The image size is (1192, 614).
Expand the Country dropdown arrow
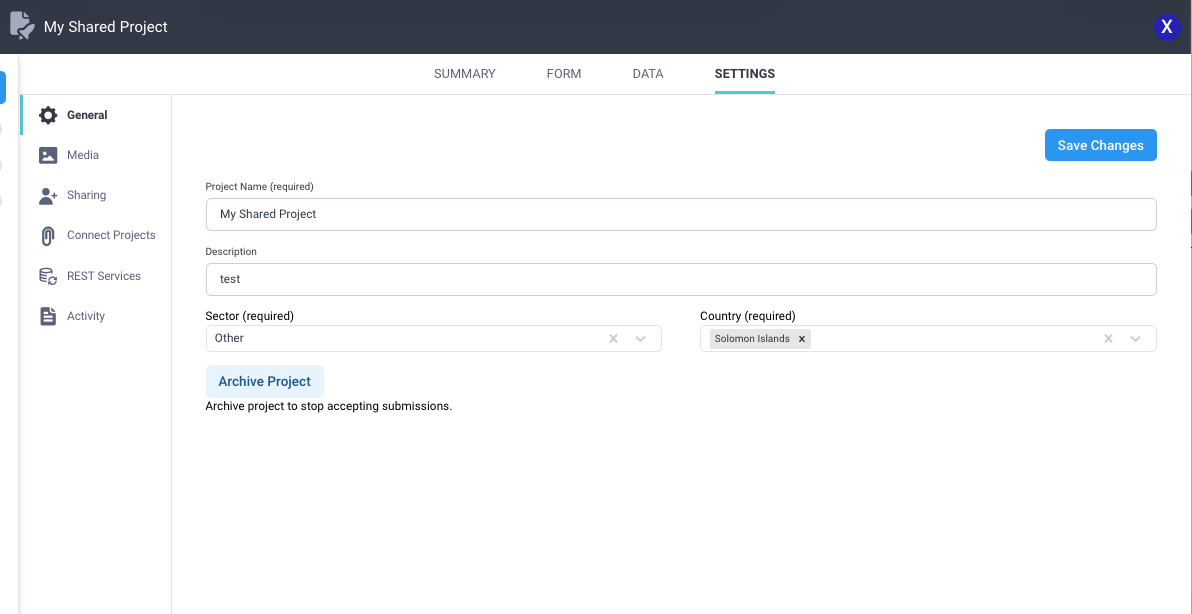[1136, 339]
